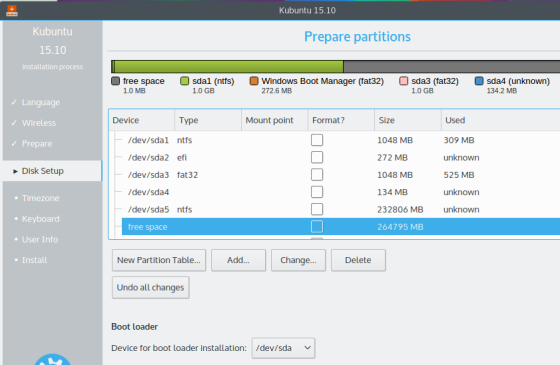Screen dimensions: 560x365
Task: Select the /dev/sda2 partition row
Action: pyautogui.click(x=341, y=157)
